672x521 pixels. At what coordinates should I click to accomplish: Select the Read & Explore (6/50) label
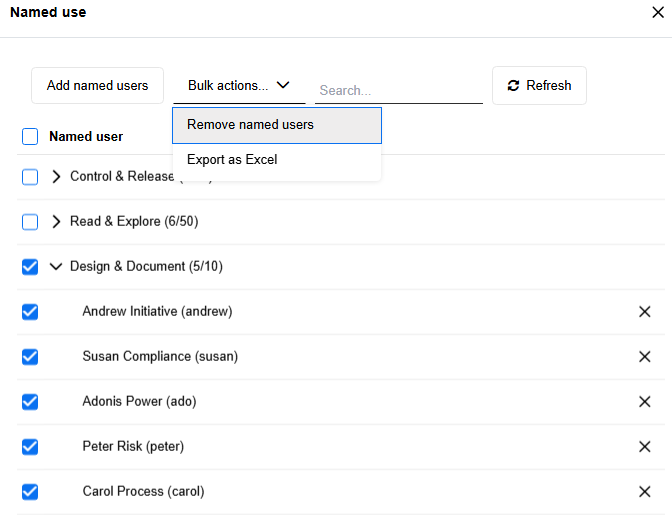(x=134, y=222)
